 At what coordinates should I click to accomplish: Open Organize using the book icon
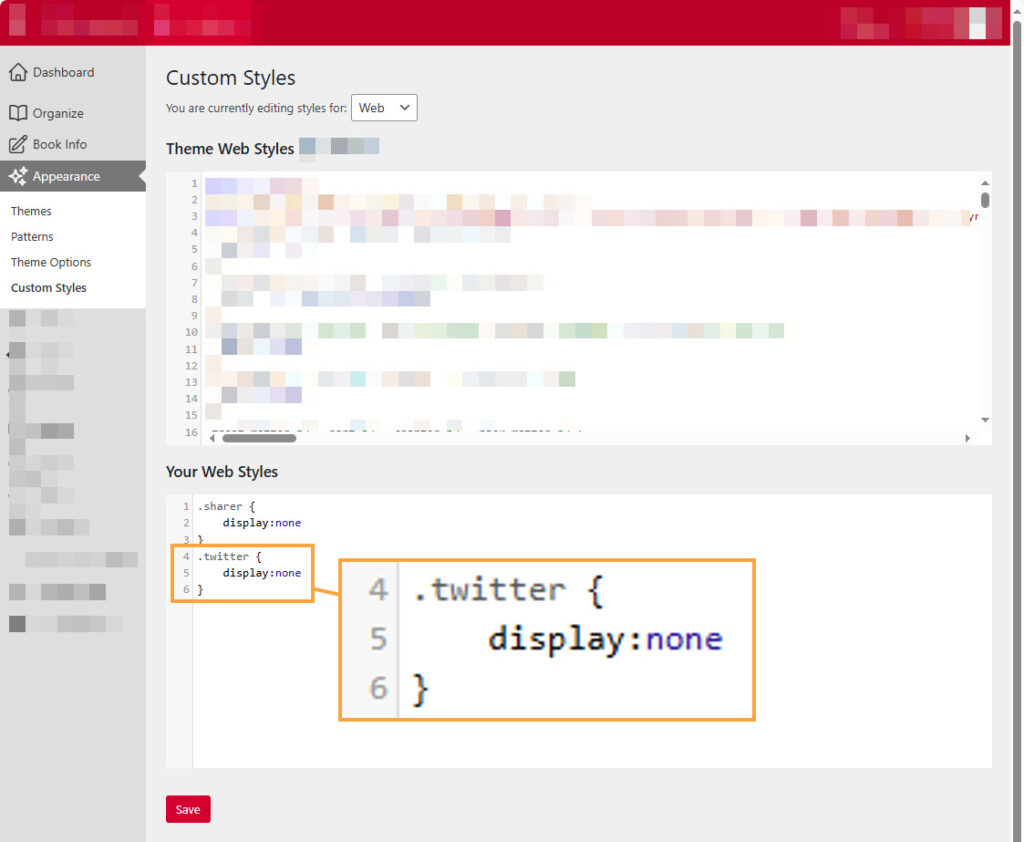18,113
